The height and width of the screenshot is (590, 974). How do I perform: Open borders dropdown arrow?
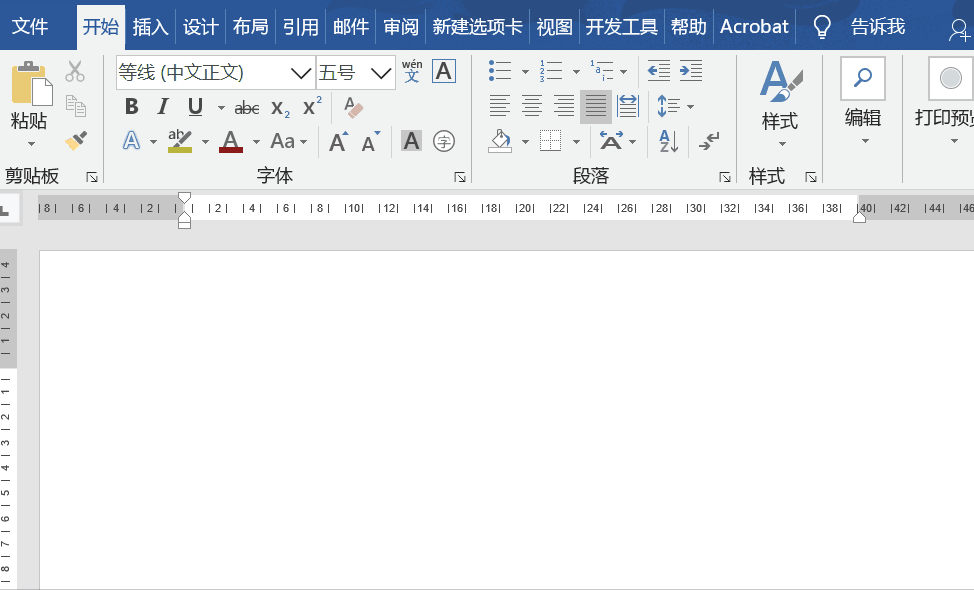(x=576, y=142)
